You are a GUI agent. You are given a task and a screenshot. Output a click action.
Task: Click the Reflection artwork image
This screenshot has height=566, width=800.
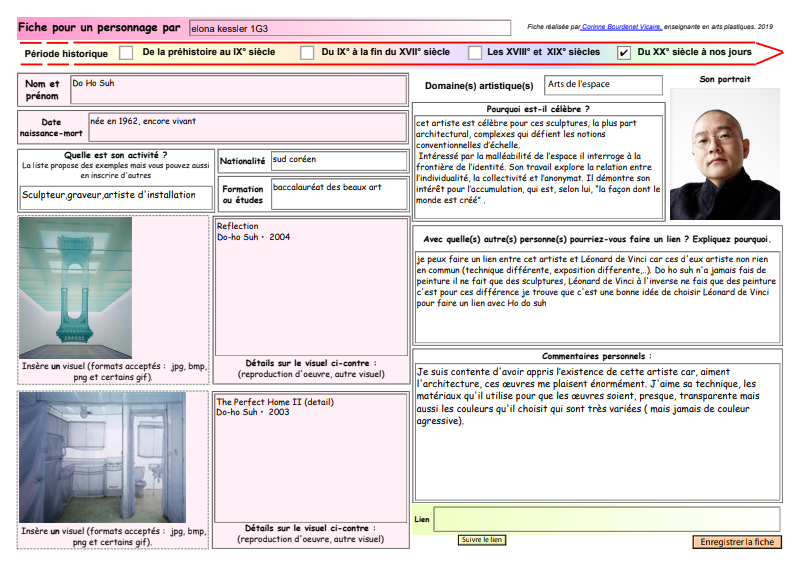[x=75, y=288]
